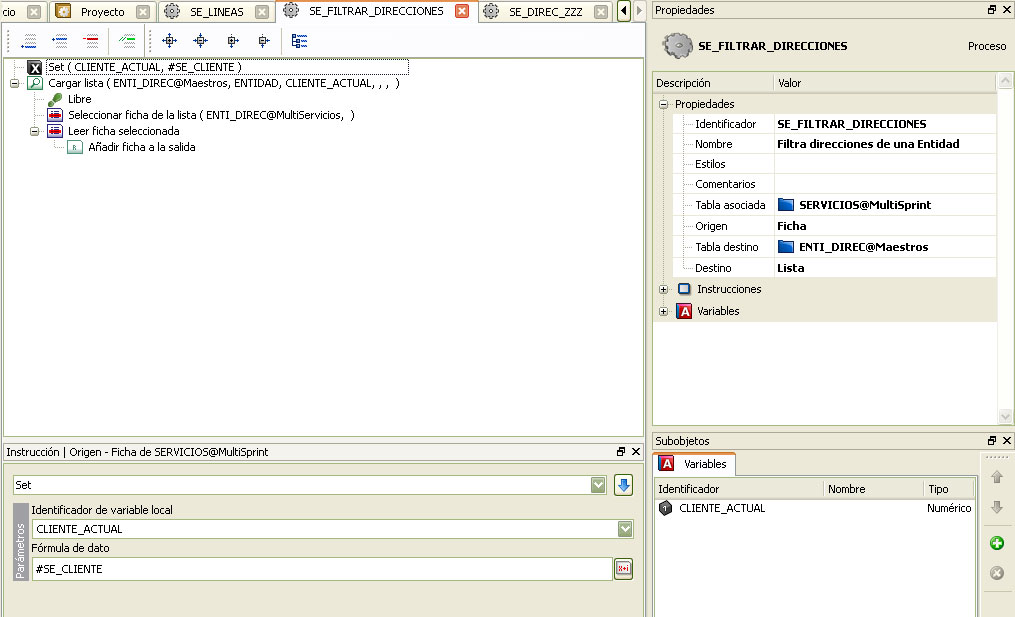The height and width of the screenshot is (617, 1015).
Task: Click the X icon of the Set instruction
Action: pyautogui.click(x=35, y=67)
